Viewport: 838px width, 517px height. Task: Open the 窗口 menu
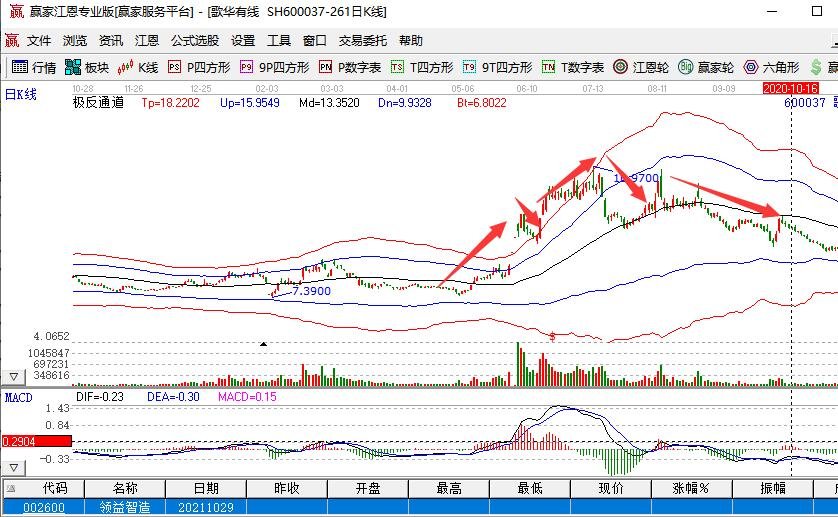pos(314,41)
